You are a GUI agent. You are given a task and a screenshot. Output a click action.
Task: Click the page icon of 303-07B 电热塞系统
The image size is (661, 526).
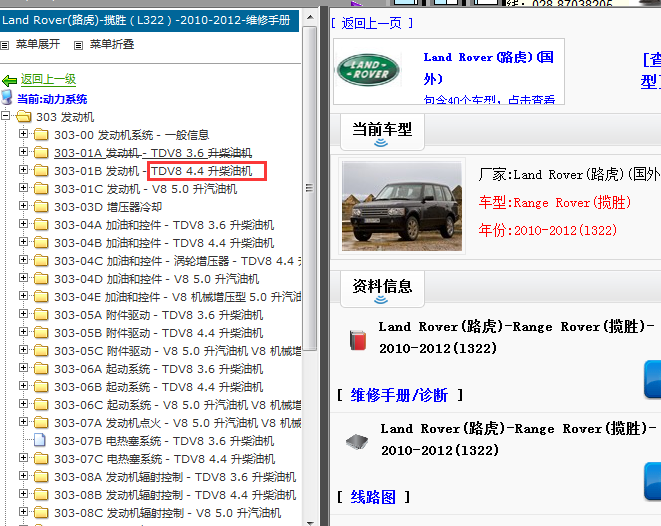[x=40, y=440]
